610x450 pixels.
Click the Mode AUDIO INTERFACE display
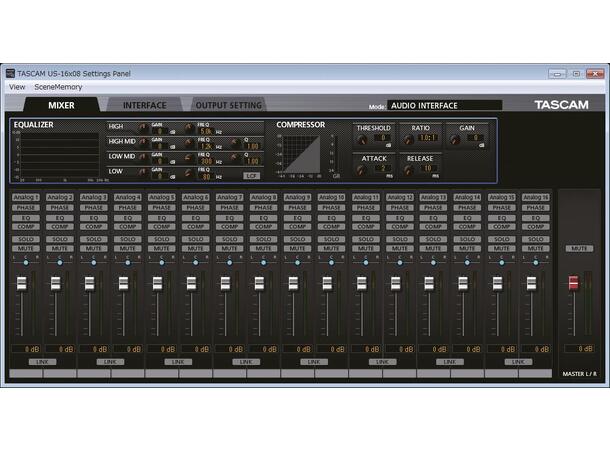click(444, 105)
